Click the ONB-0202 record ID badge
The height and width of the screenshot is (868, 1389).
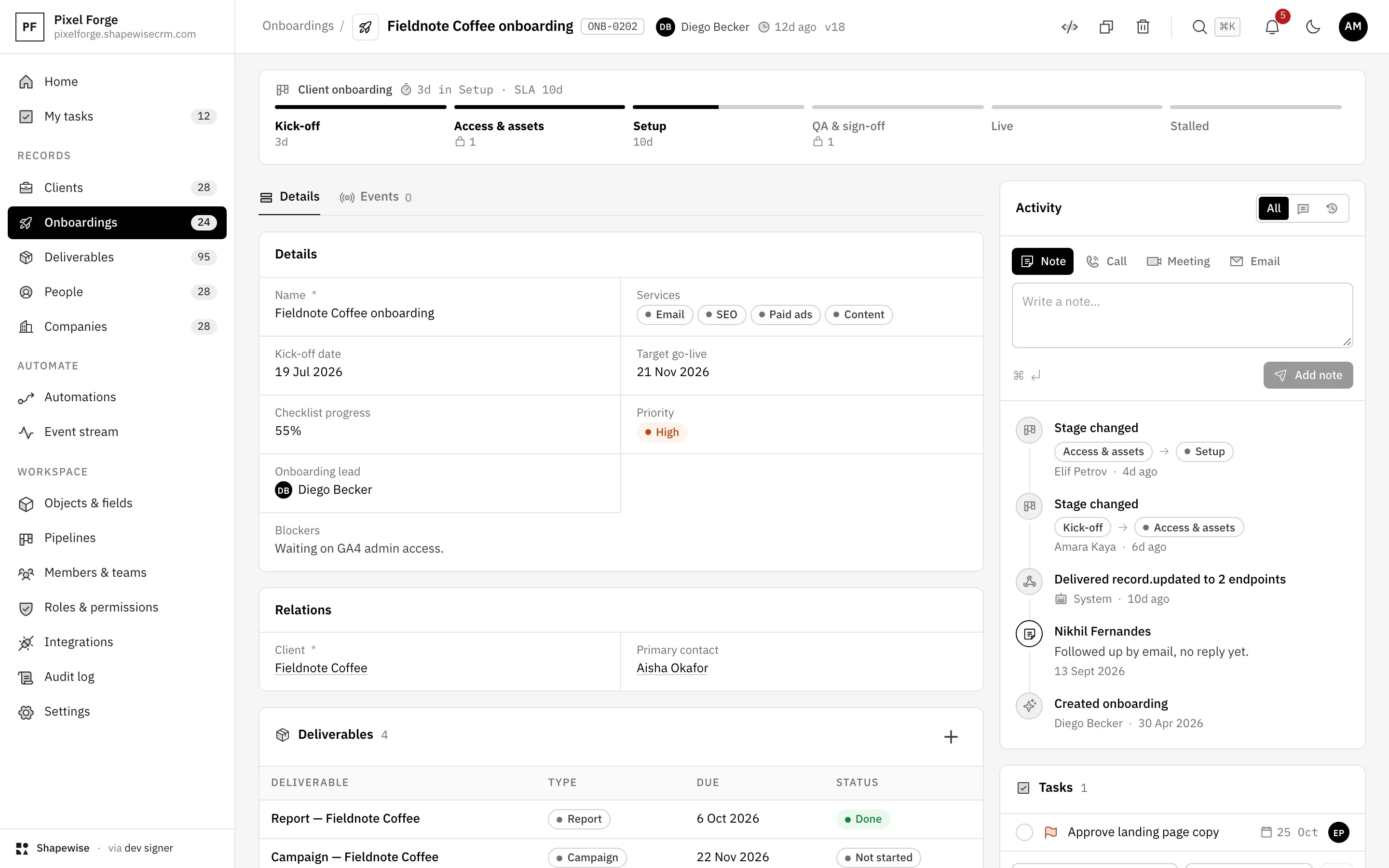(x=612, y=27)
